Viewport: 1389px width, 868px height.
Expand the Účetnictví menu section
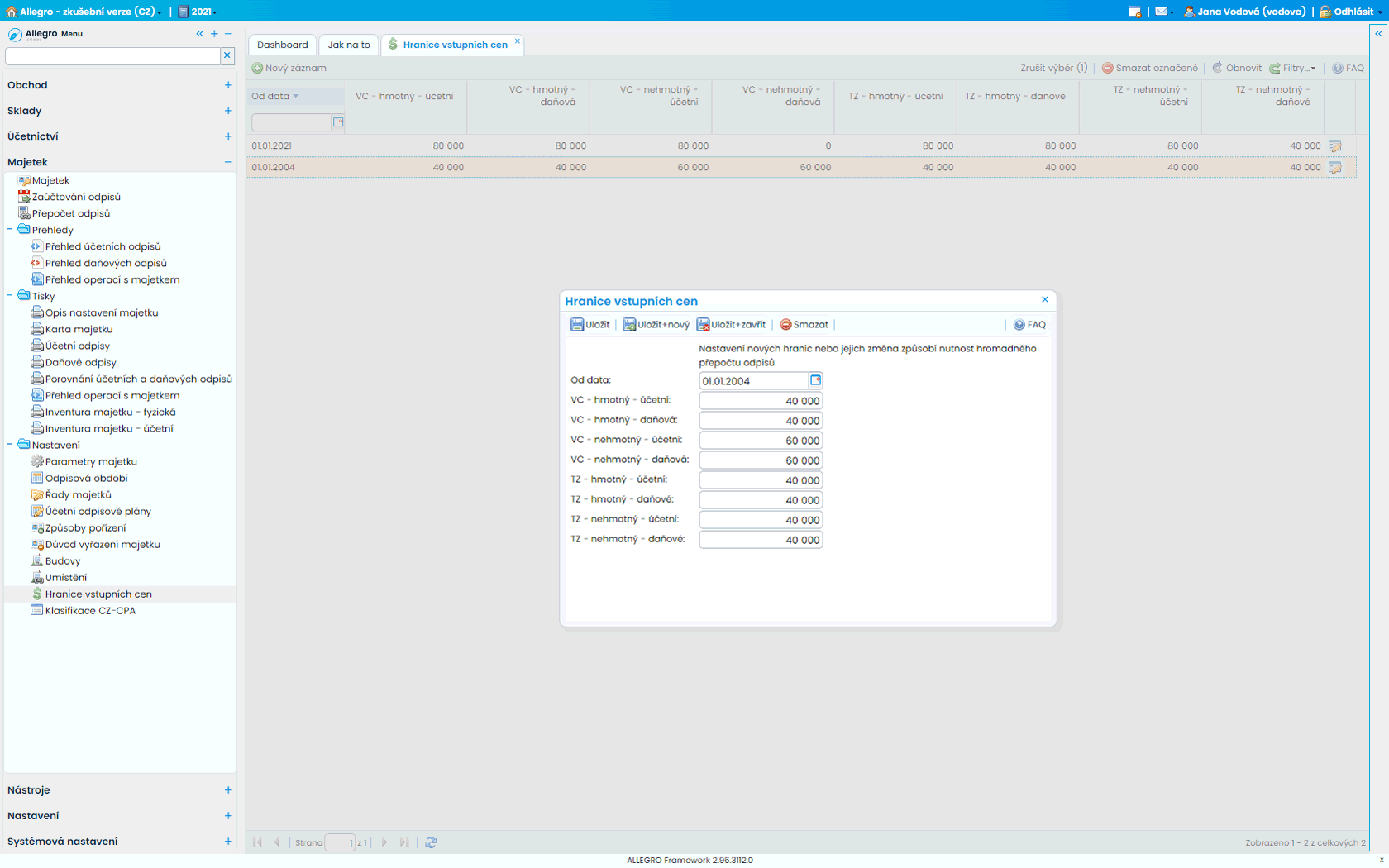click(x=228, y=136)
